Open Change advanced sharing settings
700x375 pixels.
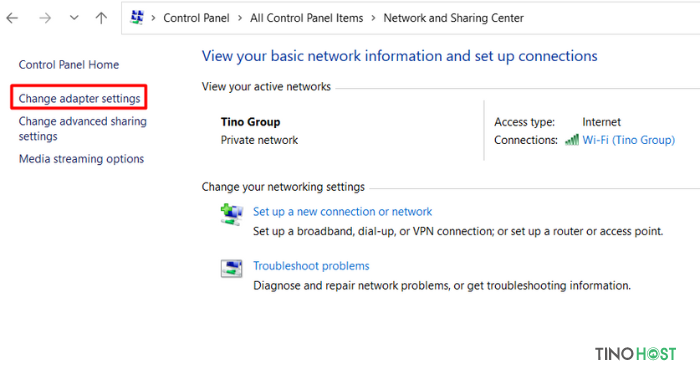click(x=83, y=129)
